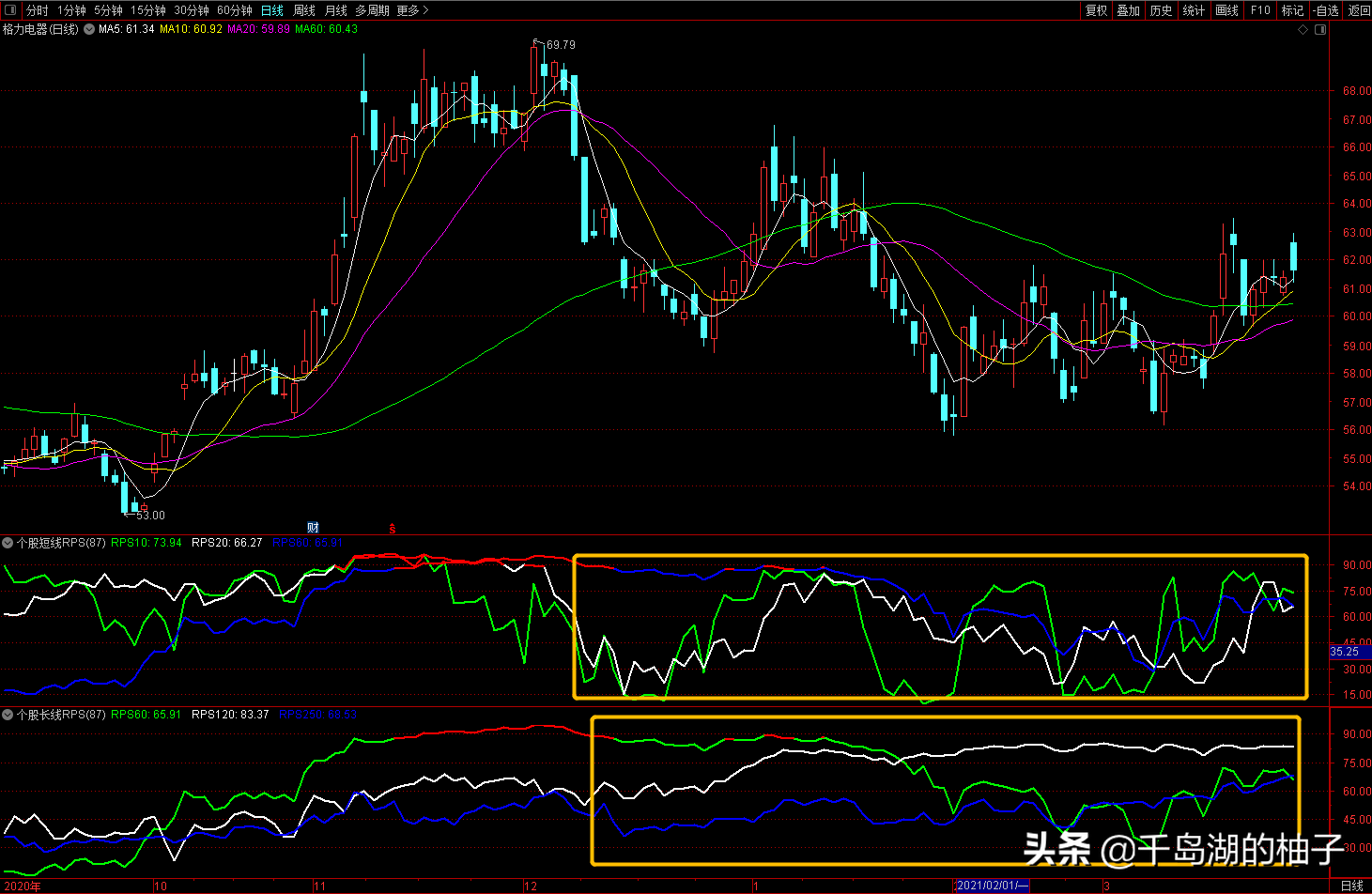Image resolution: width=1372 pixels, height=894 pixels.
Task: Open the 历史 history button
Action: (x=1162, y=10)
